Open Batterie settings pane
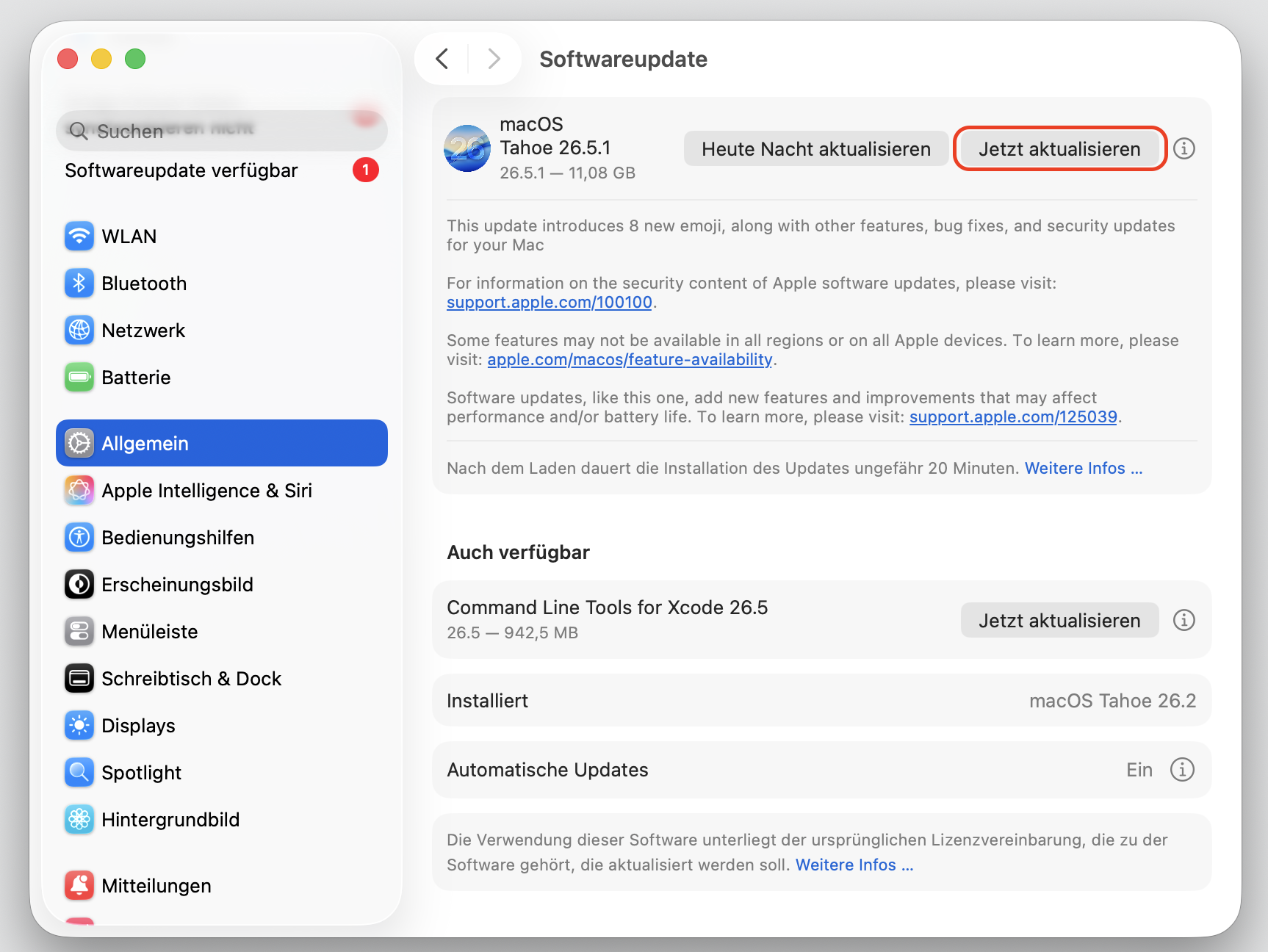This screenshot has width=1268, height=952. pyautogui.click(x=222, y=378)
